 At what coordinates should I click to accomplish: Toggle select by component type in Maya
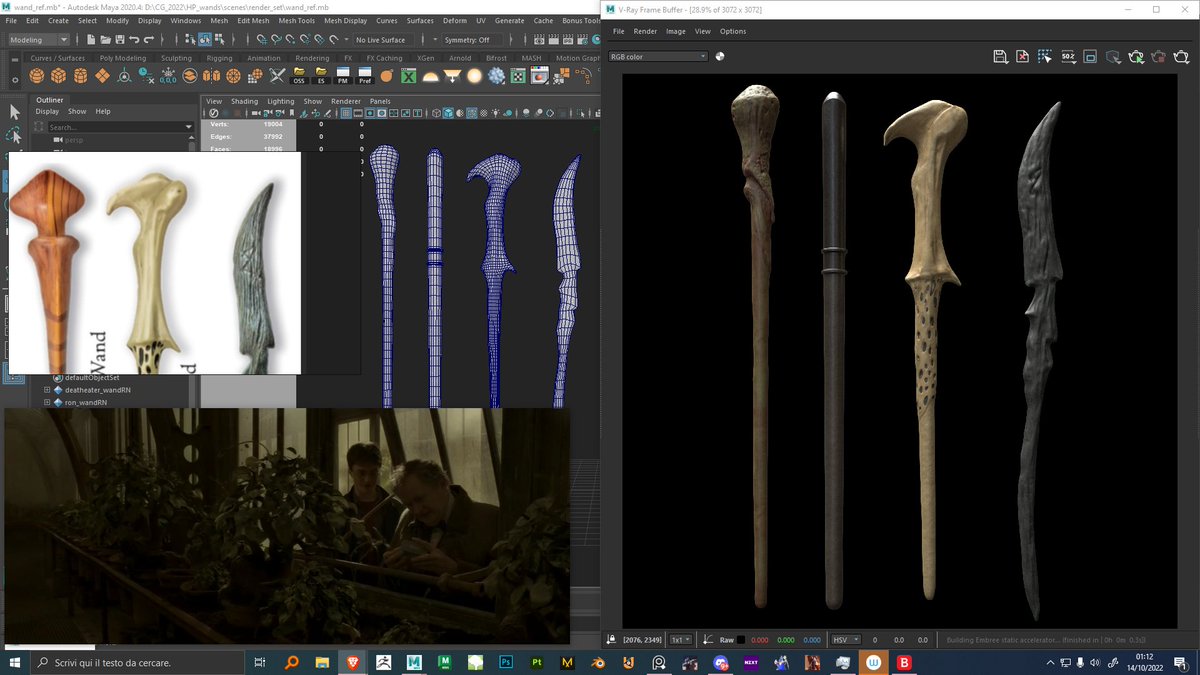[x=218, y=40]
